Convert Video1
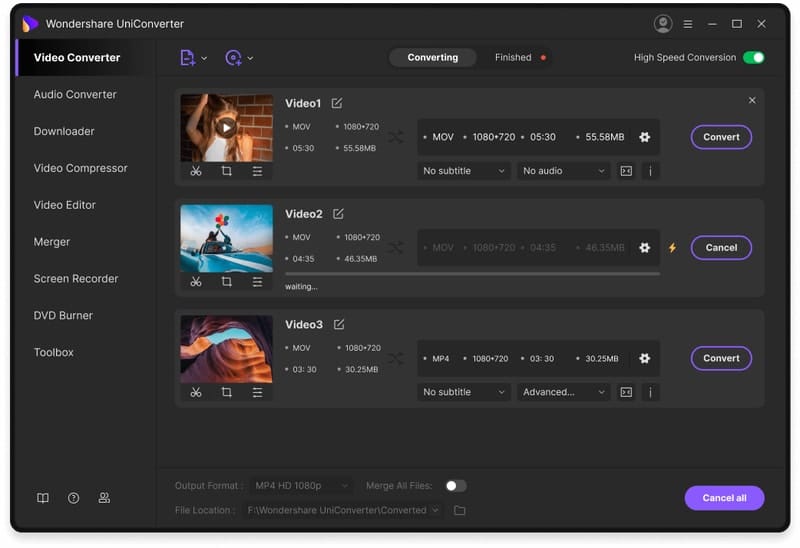This screenshot has width=800, height=548. coord(721,137)
